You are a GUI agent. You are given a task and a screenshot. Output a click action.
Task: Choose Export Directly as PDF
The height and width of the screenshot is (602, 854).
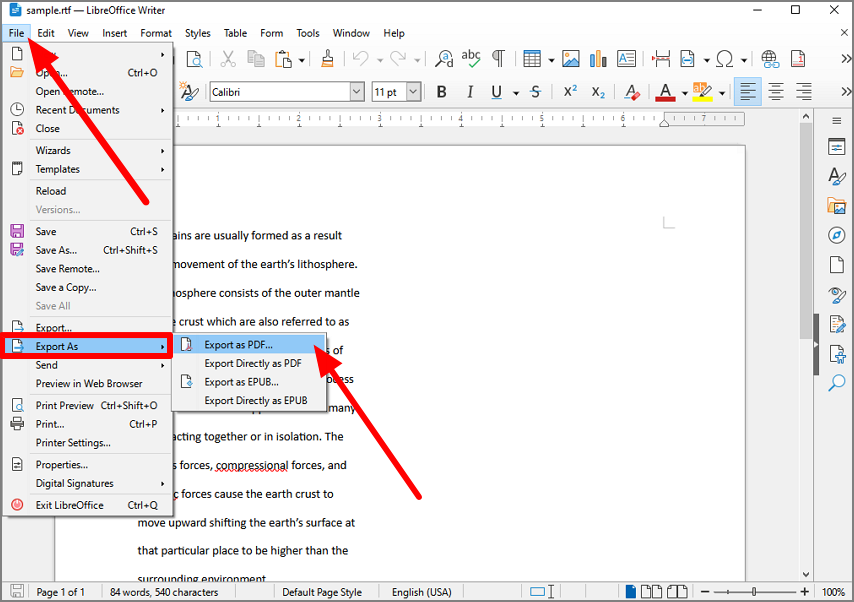pos(249,363)
